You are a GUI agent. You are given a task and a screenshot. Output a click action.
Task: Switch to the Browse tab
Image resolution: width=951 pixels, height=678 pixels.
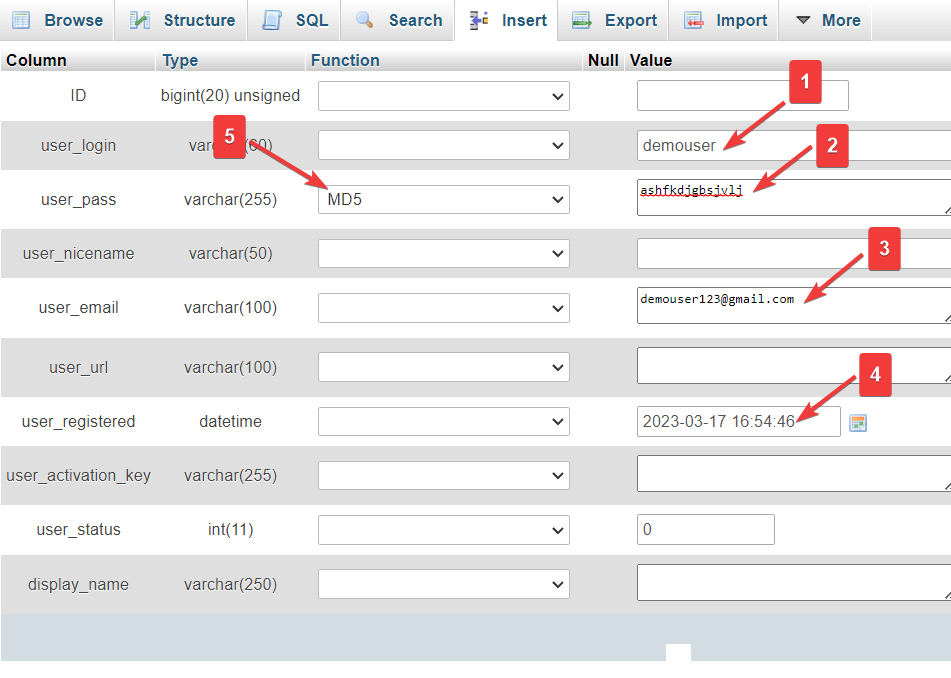point(57,19)
